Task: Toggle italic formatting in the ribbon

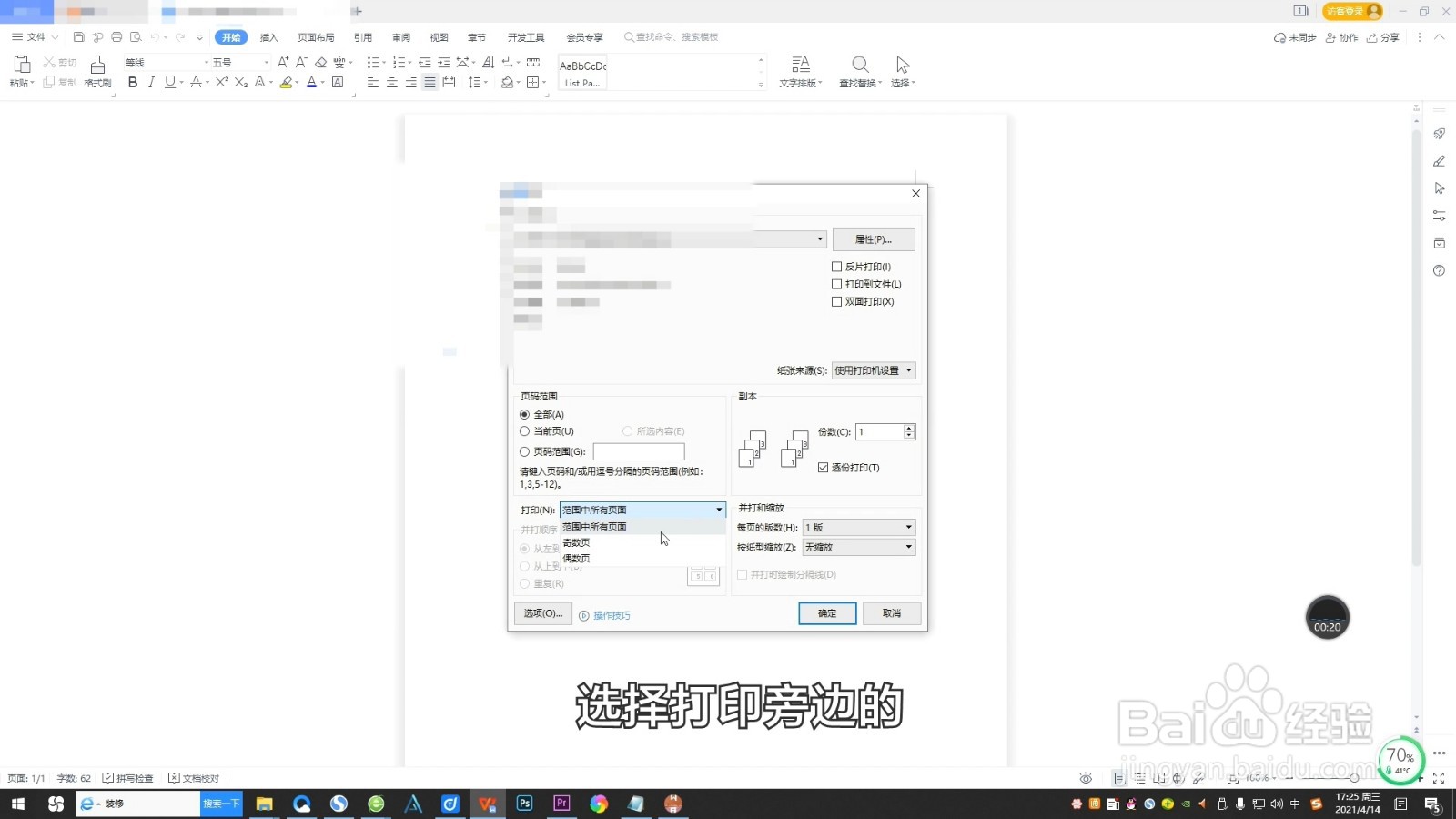Action: click(x=151, y=82)
